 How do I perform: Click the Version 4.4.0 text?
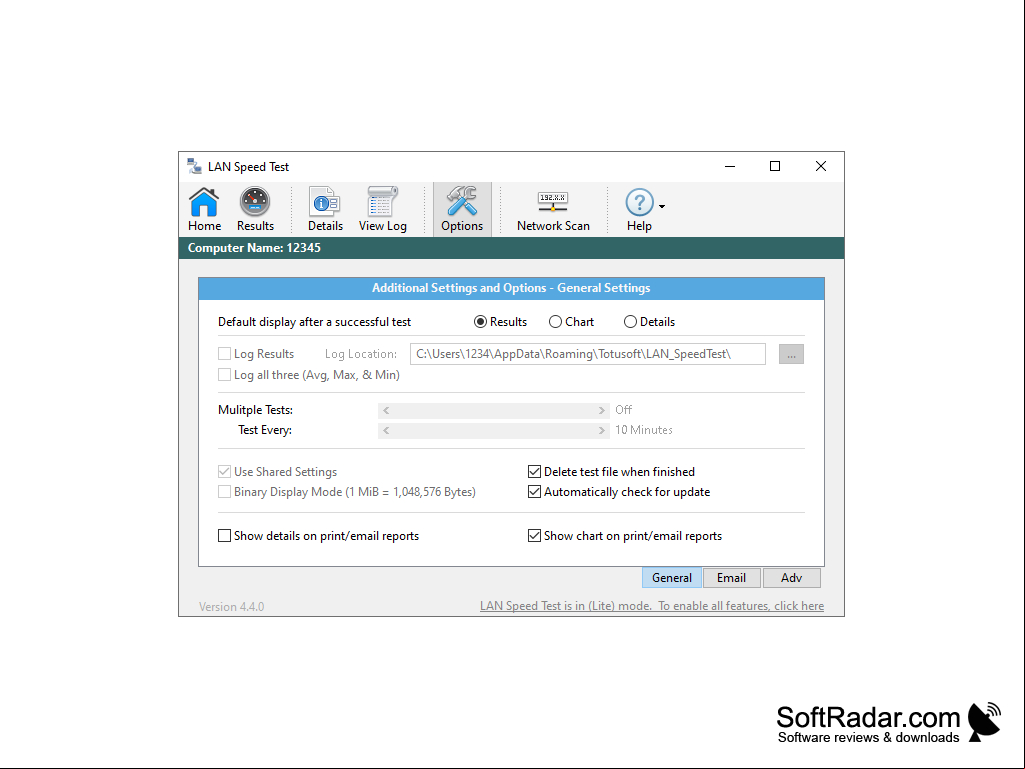tap(231, 607)
